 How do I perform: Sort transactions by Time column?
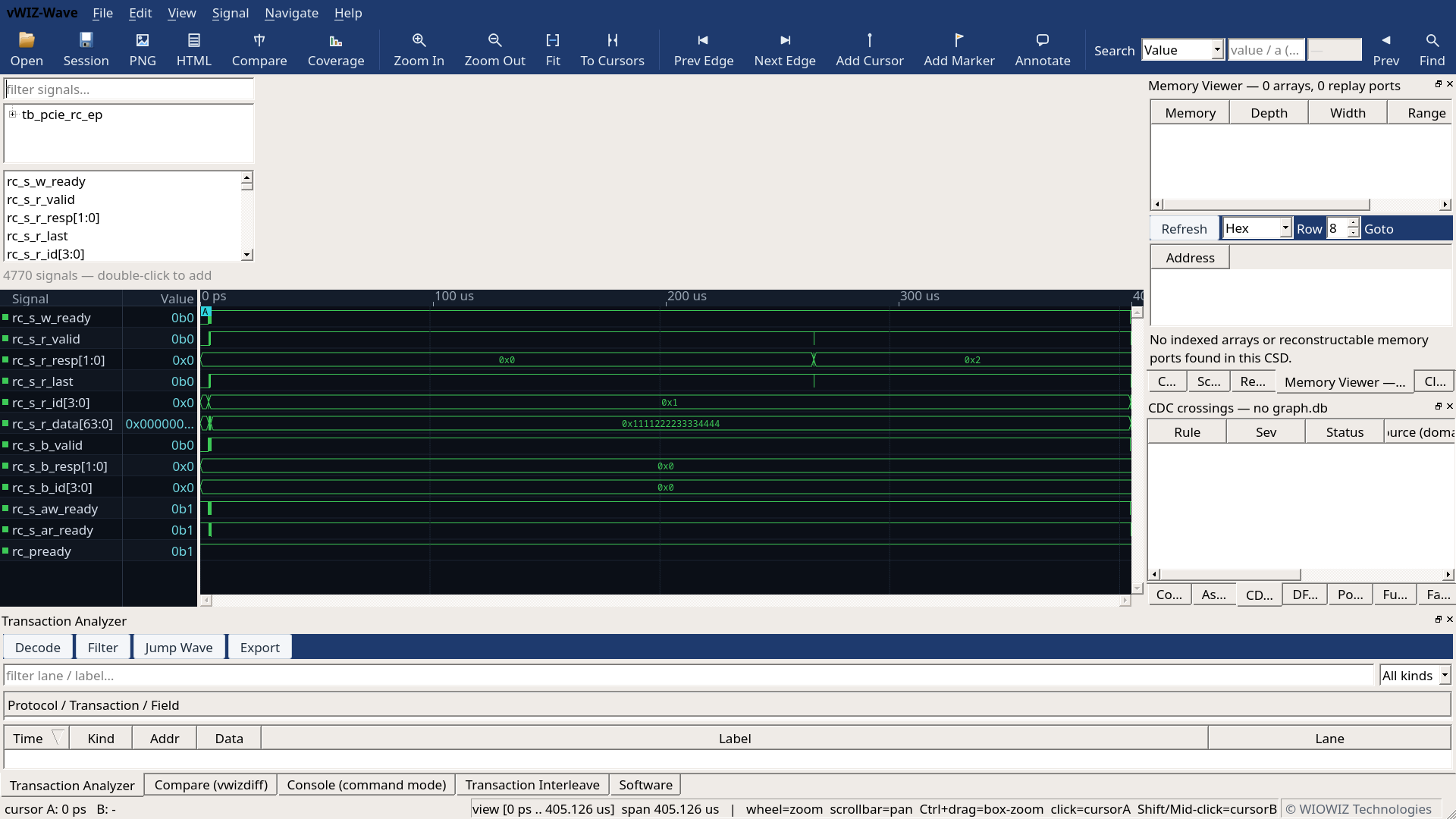[36, 738]
